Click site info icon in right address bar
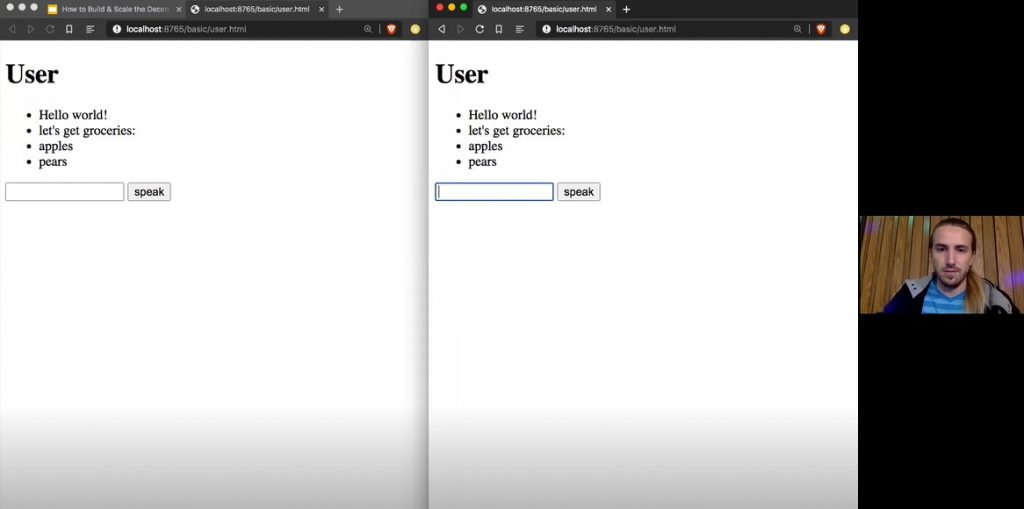The width and height of the screenshot is (1024, 509). (x=547, y=29)
